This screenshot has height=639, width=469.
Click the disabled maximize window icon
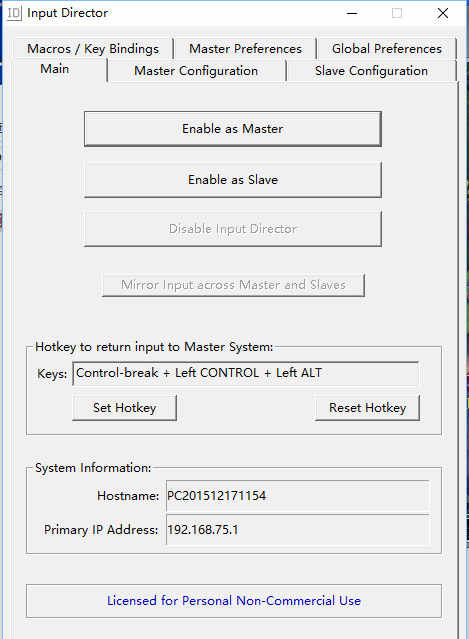pos(397,13)
